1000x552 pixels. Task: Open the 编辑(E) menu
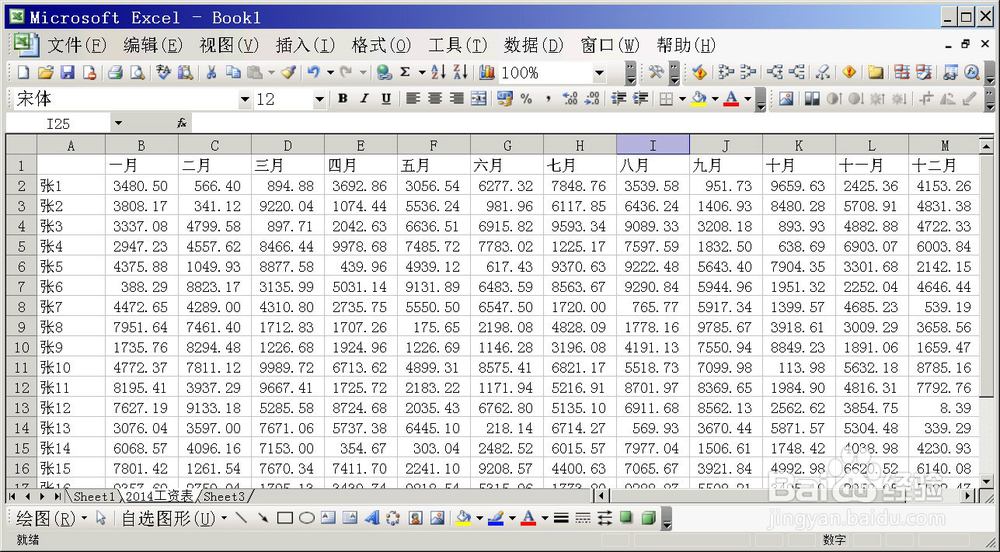[153, 45]
